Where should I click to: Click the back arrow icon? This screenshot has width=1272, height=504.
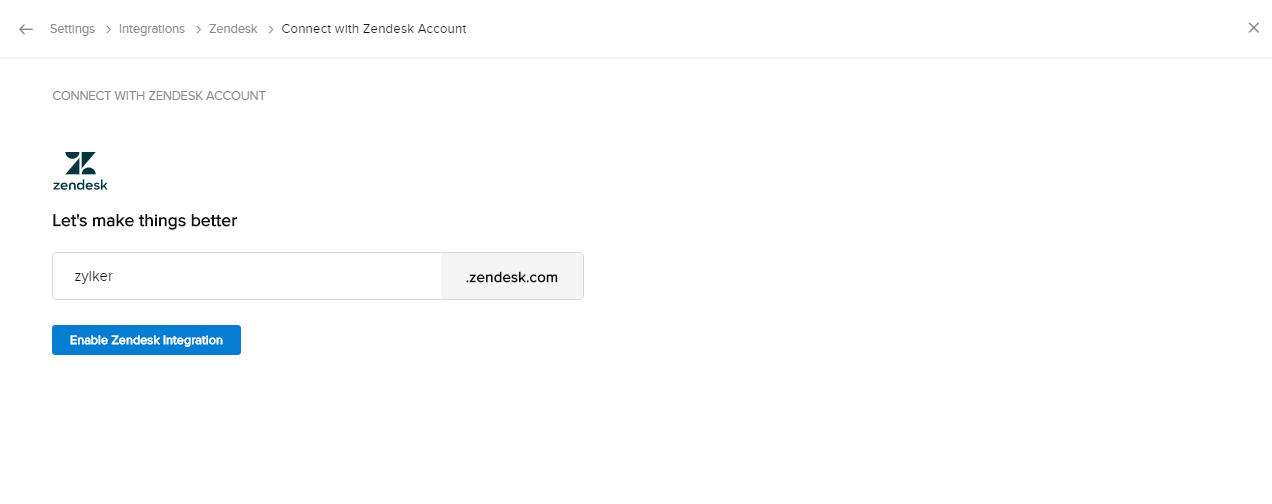(x=26, y=29)
